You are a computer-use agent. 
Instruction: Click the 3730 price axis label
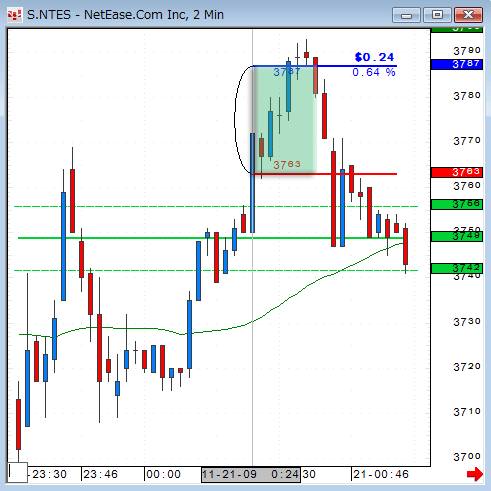467,322
